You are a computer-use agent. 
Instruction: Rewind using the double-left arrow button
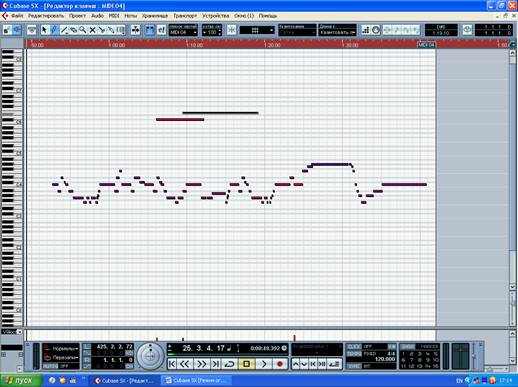click(x=185, y=364)
